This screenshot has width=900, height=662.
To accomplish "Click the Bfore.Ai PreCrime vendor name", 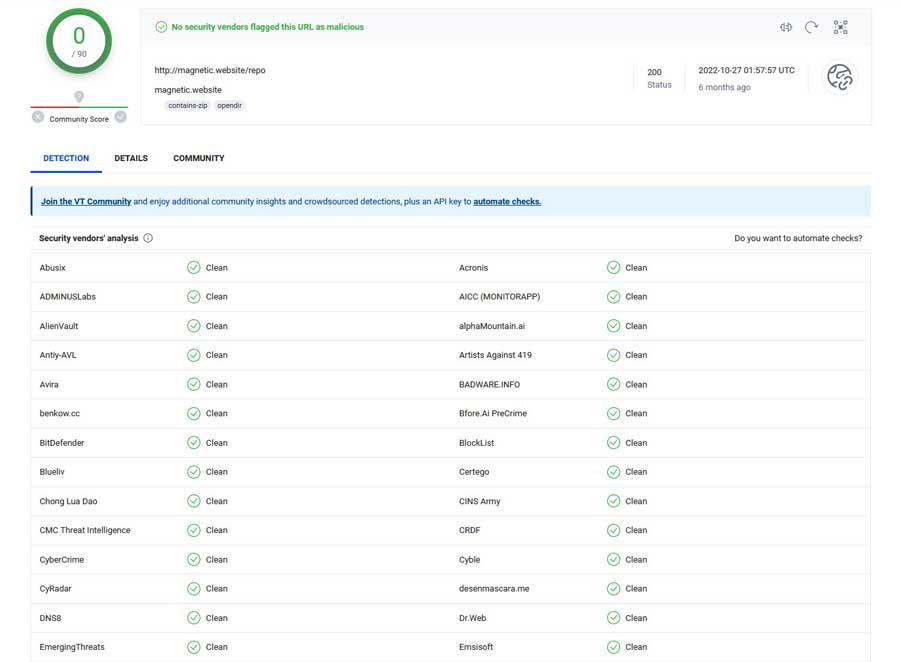I will coord(493,413).
